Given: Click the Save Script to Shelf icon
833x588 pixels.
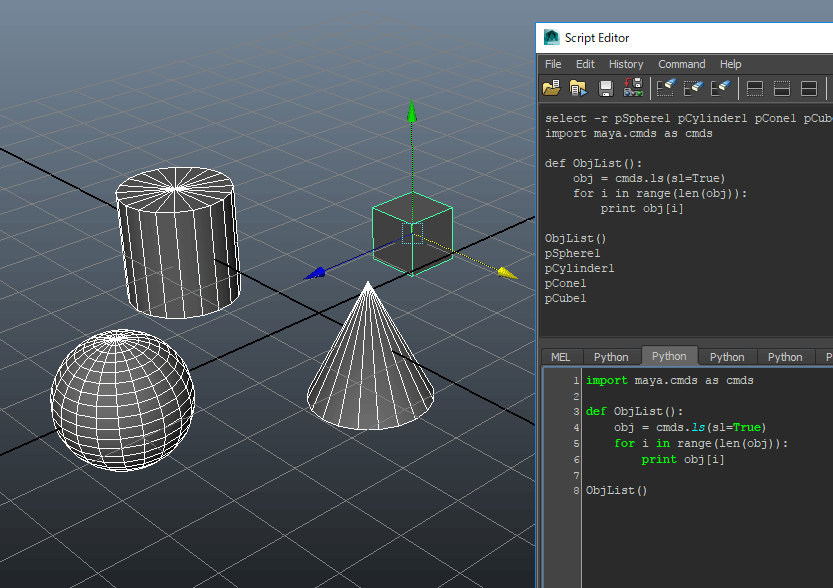Looking at the screenshot, I should point(633,89).
